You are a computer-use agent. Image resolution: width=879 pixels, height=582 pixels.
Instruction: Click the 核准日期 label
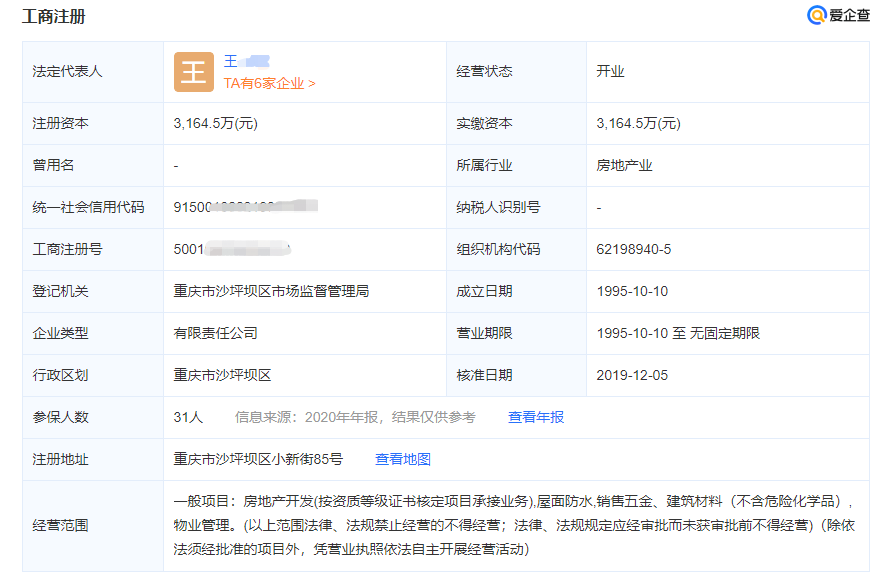click(x=484, y=375)
